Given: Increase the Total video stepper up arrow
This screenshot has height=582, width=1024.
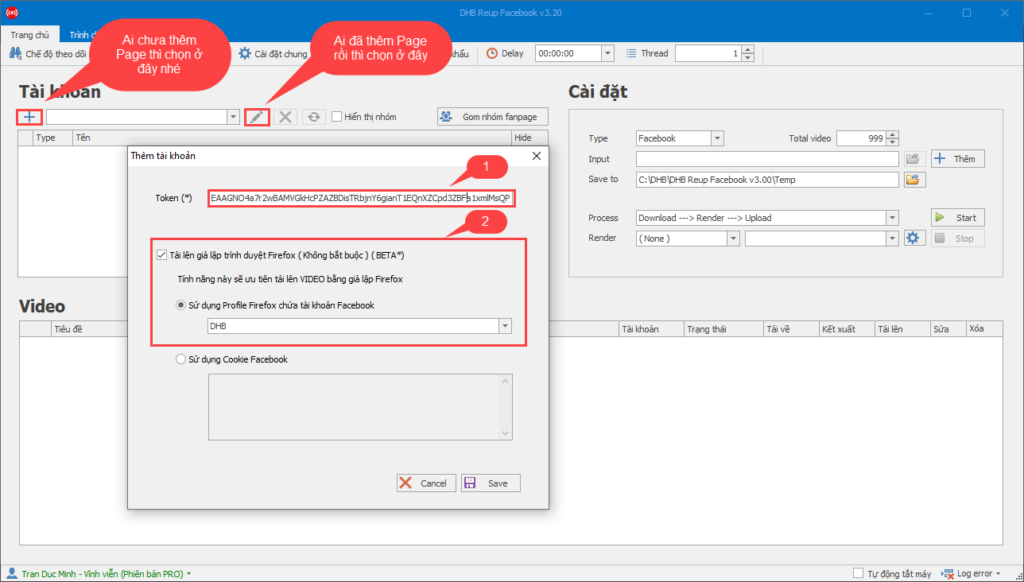Looking at the screenshot, I should pos(893,135).
